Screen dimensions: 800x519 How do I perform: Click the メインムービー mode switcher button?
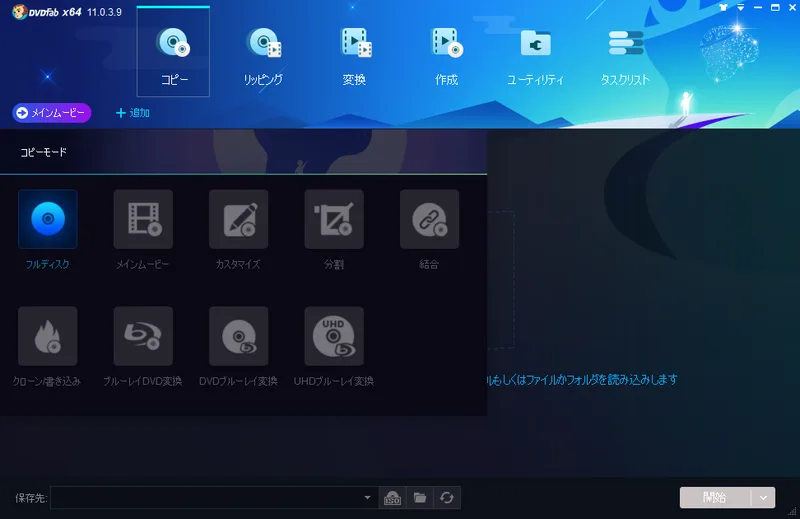(52, 113)
